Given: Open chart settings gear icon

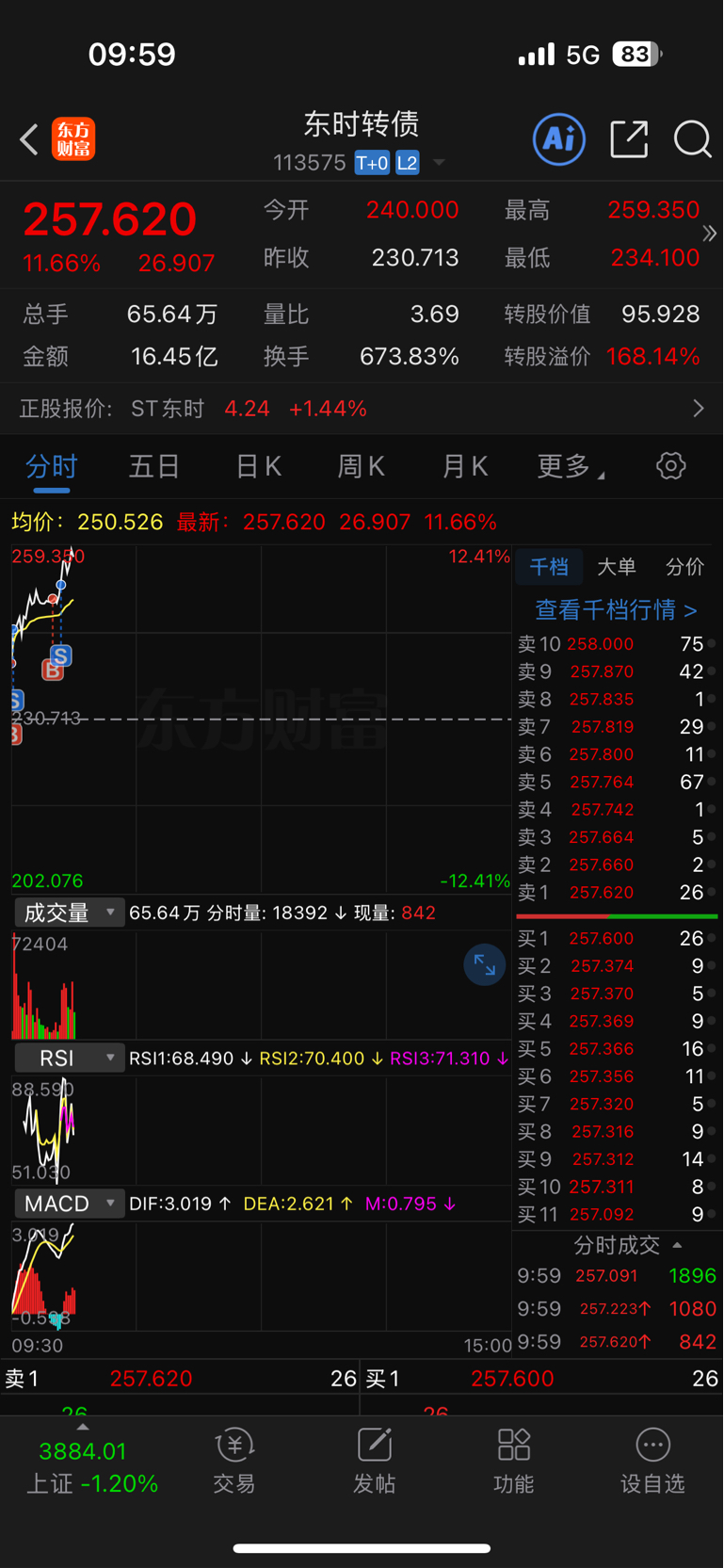Looking at the screenshot, I should click(671, 465).
